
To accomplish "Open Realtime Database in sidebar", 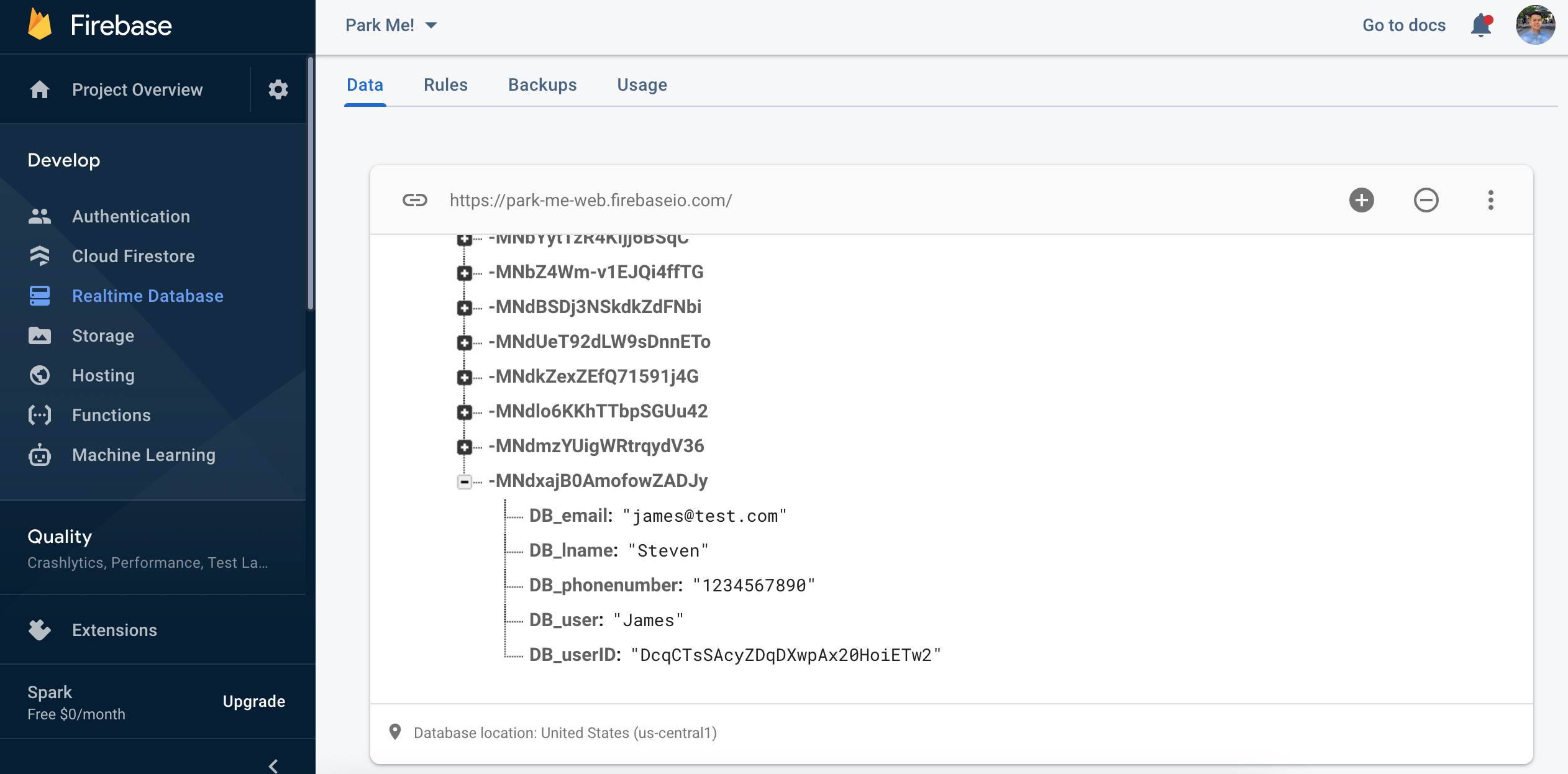I will [147, 296].
